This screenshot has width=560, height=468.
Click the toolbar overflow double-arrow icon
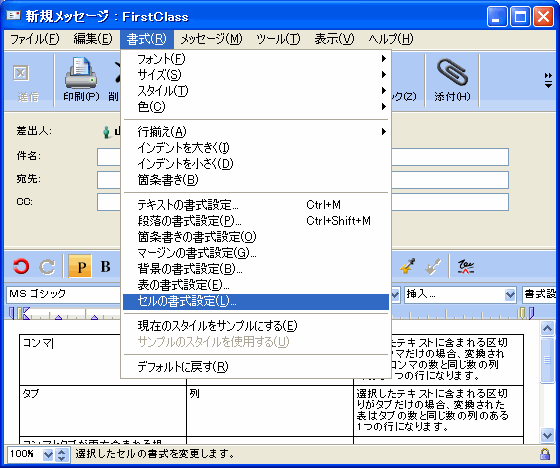tap(548, 80)
